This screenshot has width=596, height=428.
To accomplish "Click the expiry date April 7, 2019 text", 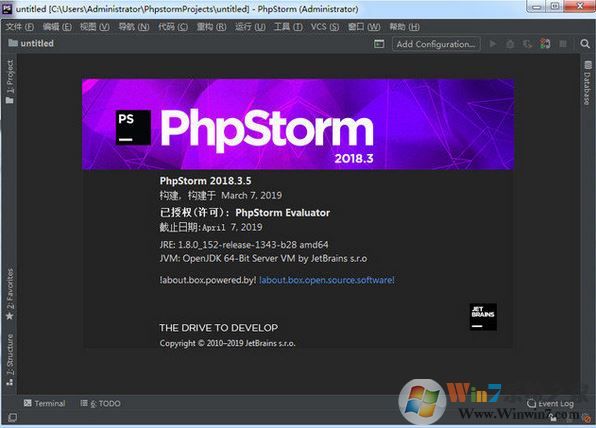I will click(x=232, y=227).
